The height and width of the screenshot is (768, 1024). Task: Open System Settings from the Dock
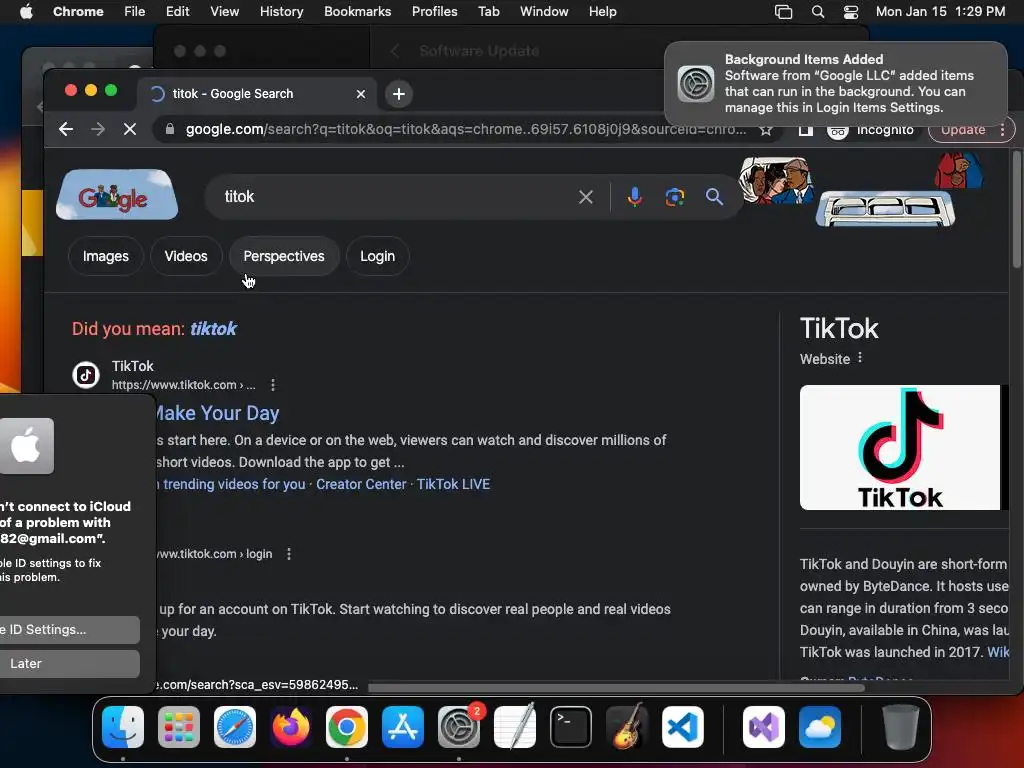(458, 727)
